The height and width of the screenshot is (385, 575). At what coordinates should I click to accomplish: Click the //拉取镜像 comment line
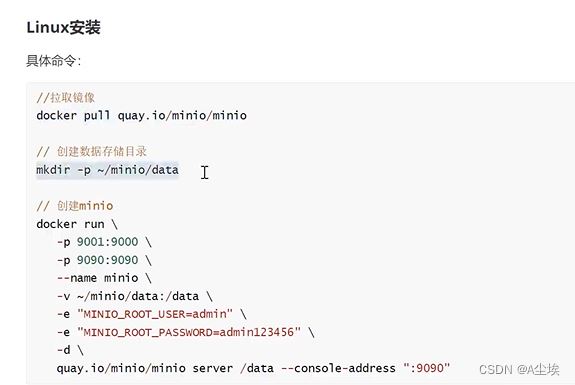click(66, 98)
